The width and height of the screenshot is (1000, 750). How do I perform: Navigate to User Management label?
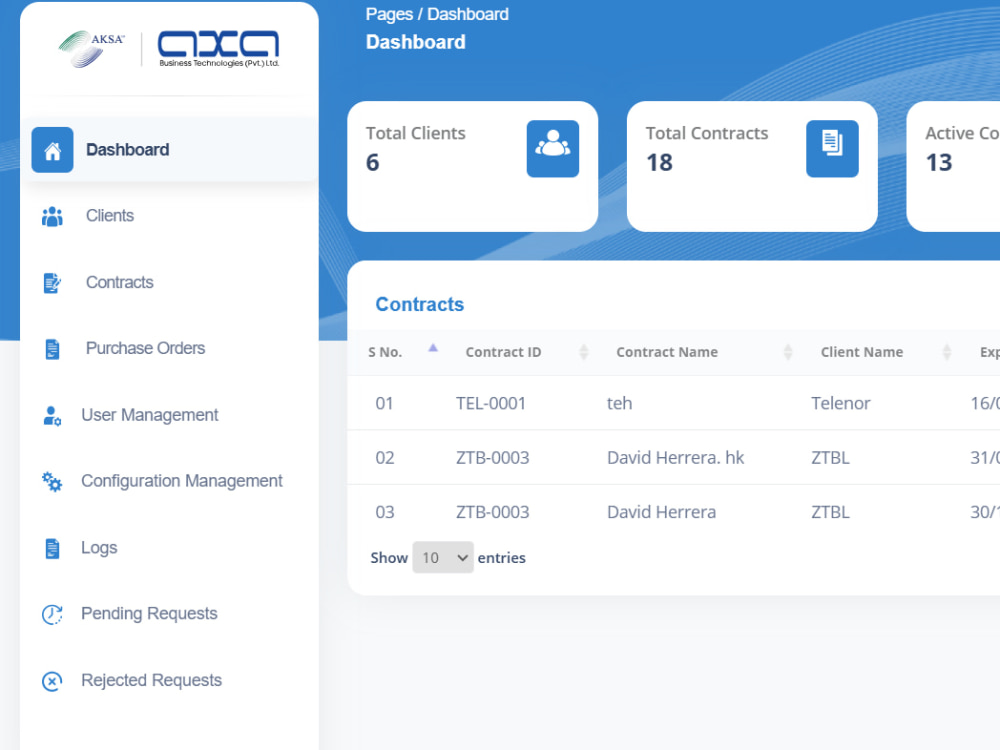point(150,415)
